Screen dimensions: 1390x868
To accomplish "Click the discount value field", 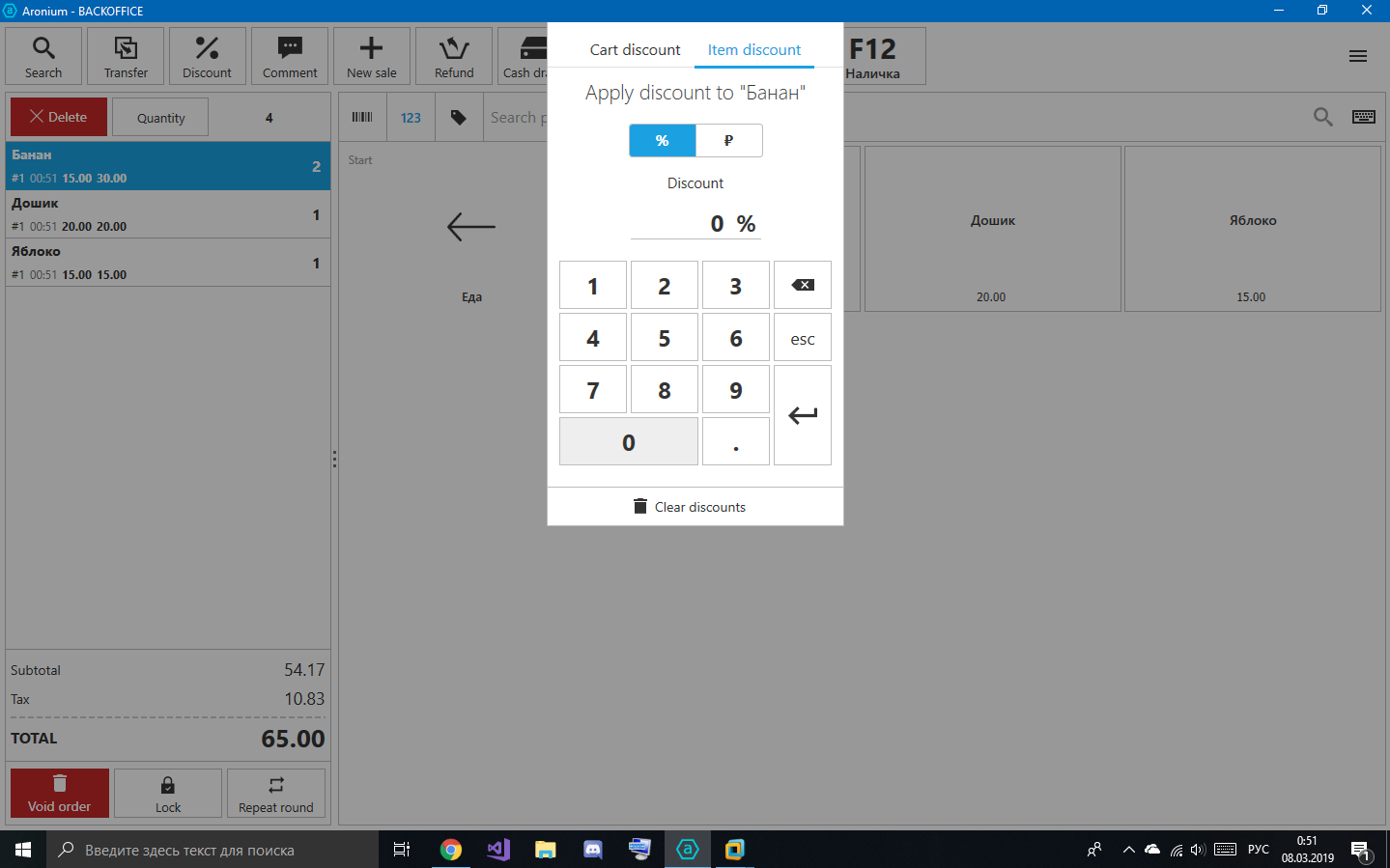I will [695, 224].
